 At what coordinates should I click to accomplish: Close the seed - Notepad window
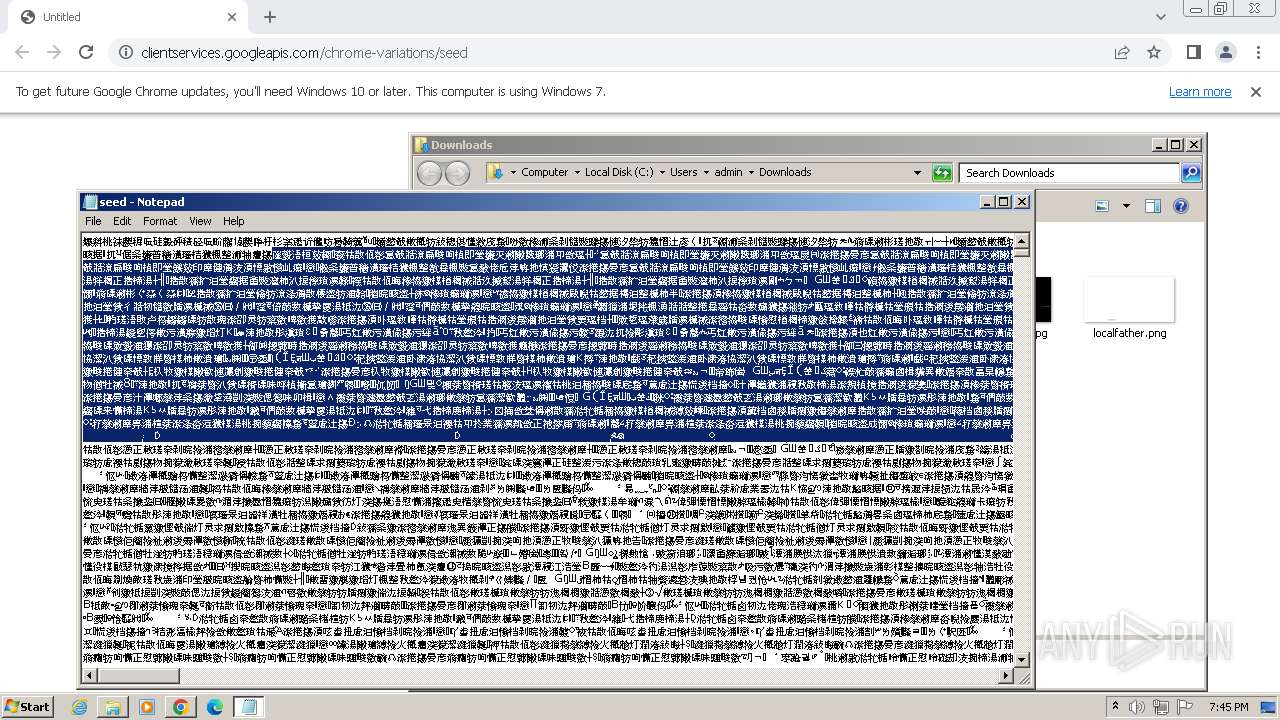(1022, 201)
